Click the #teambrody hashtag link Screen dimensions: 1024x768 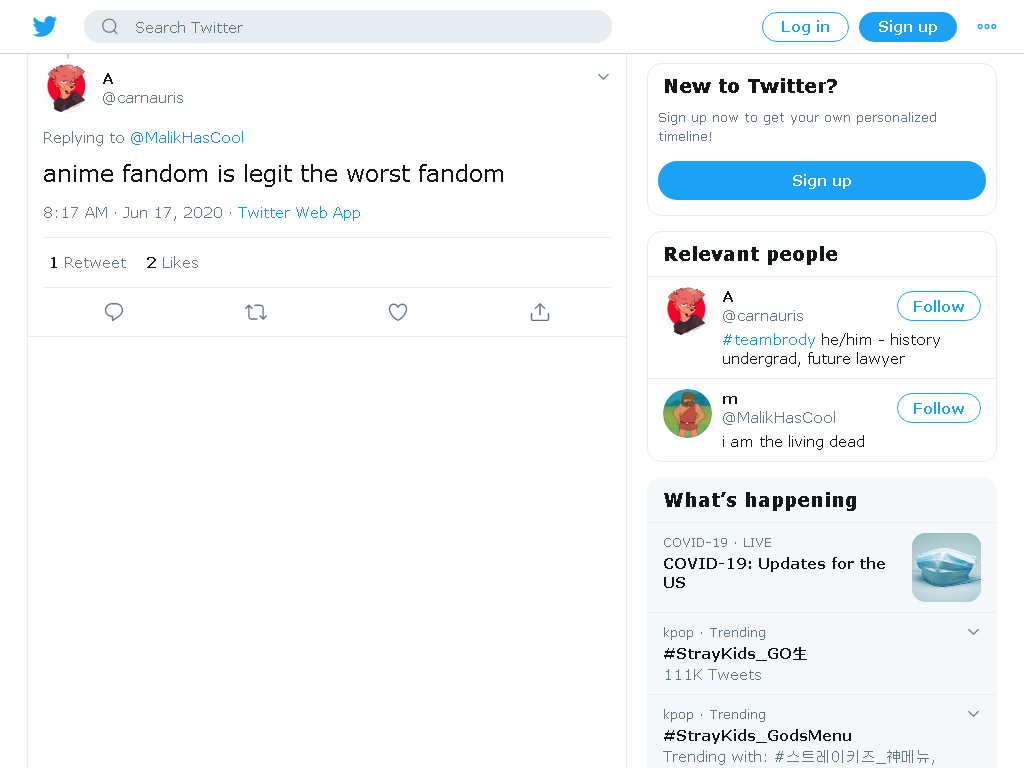point(769,340)
